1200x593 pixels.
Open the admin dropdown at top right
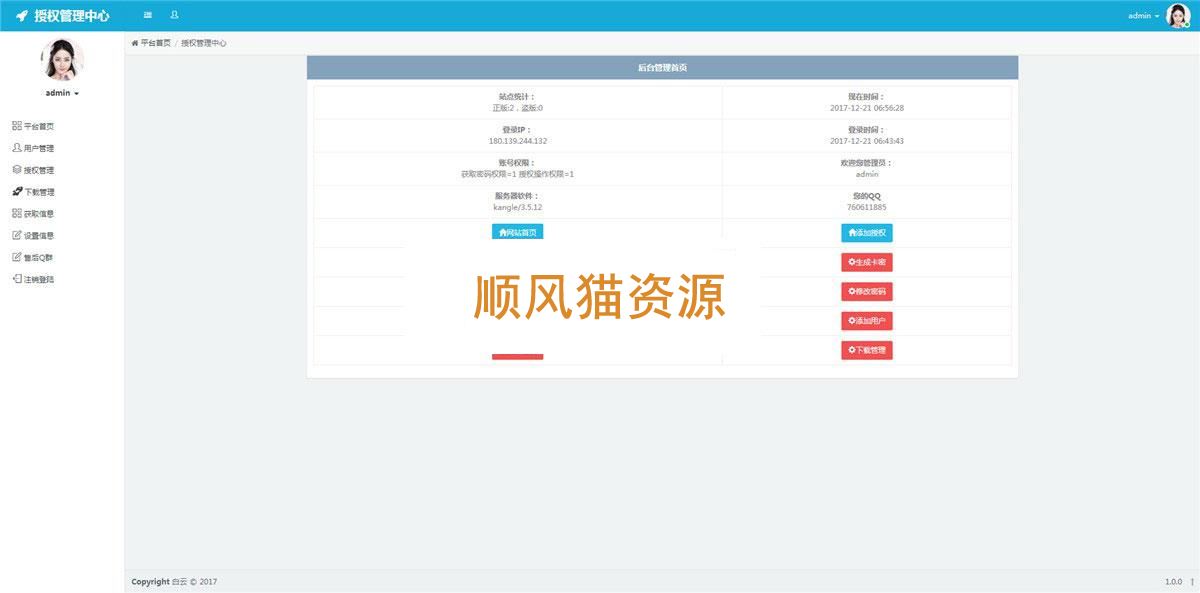(x=1144, y=16)
